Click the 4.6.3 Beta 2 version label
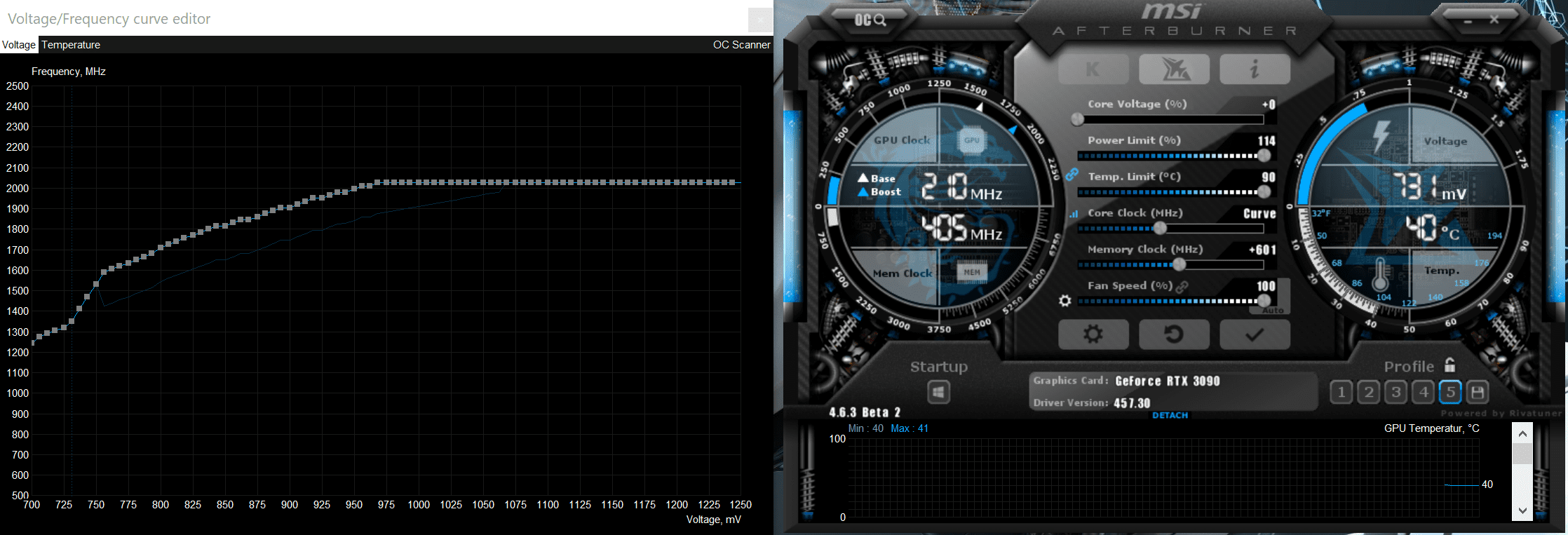 click(x=865, y=412)
